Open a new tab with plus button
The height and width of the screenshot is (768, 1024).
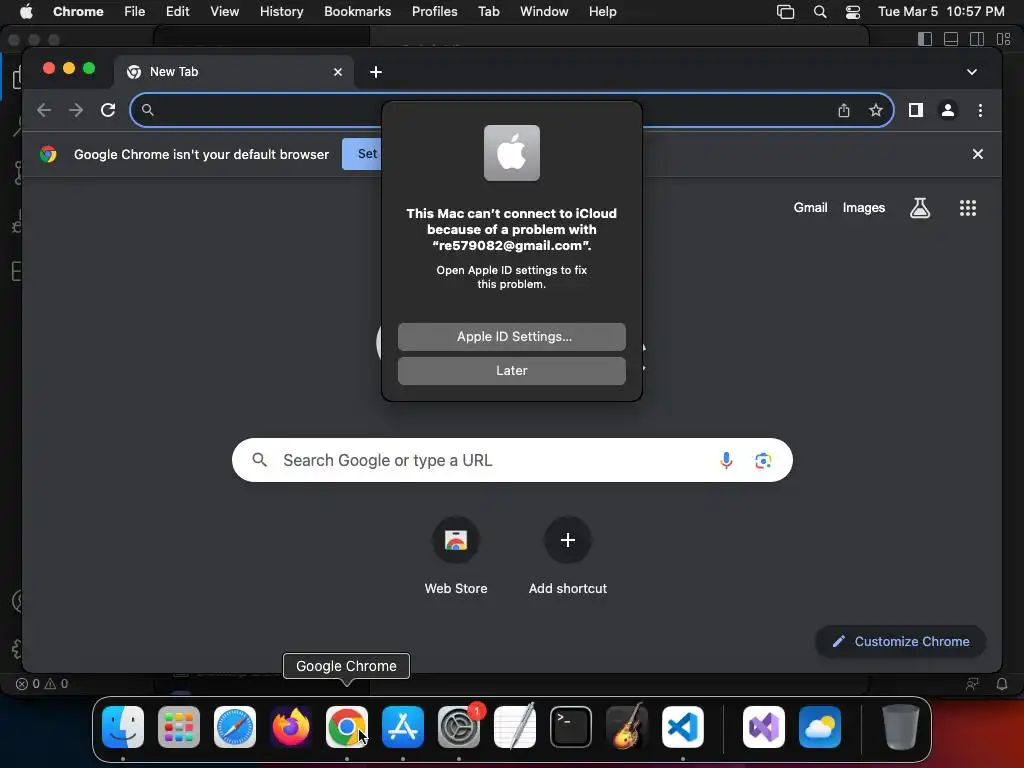tap(376, 72)
